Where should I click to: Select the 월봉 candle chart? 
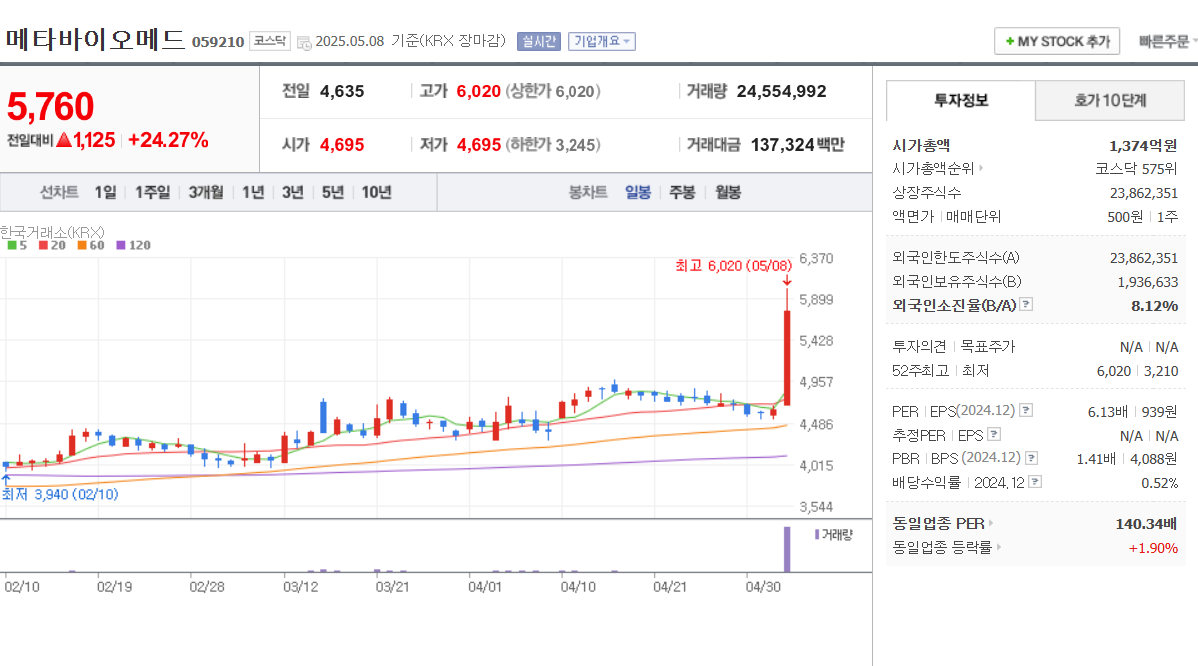pos(728,192)
